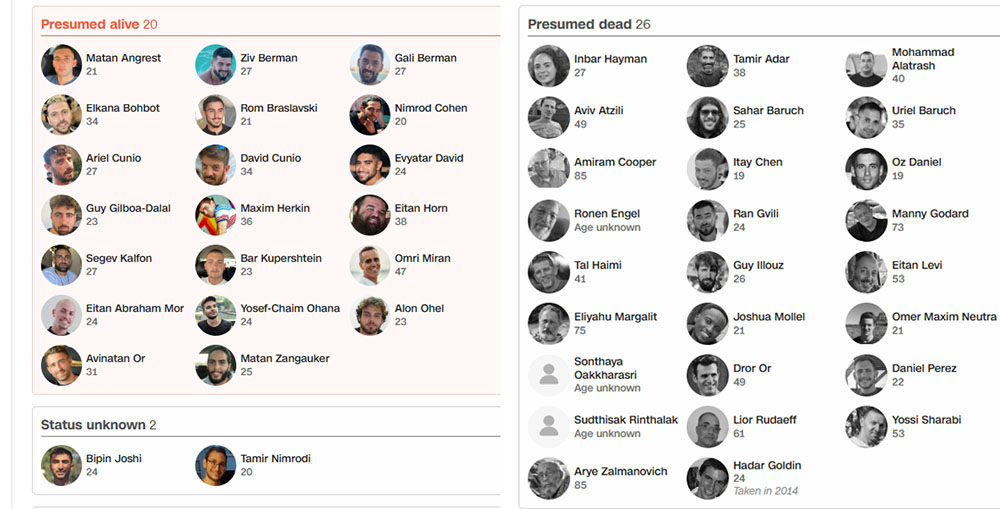Click Matan Angrest's profile photo

61,65
